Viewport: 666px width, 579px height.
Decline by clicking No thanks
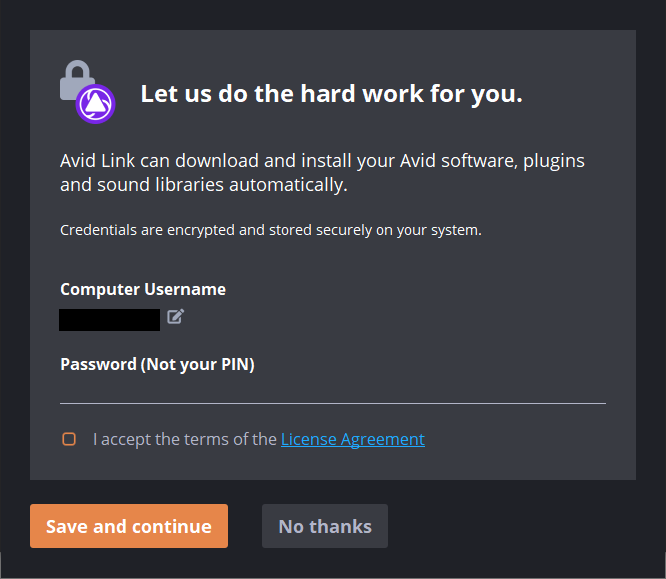point(325,526)
